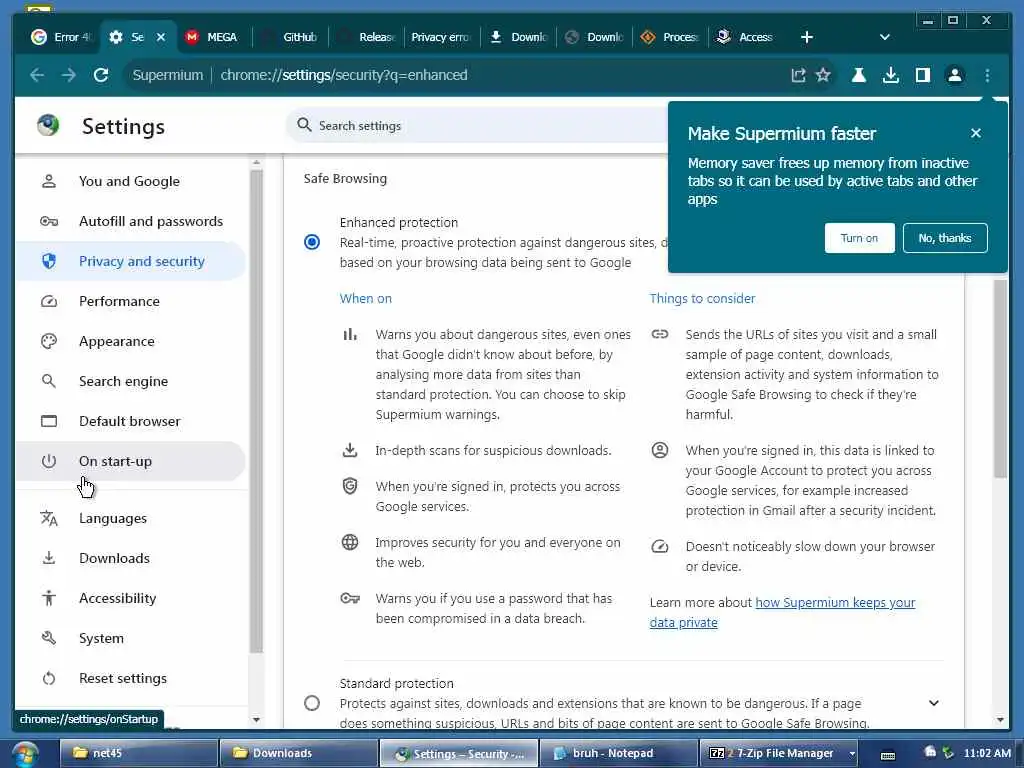Screen dimensions: 1024x768
Task: Click the Supermium settings logo
Action: point(48,125)
